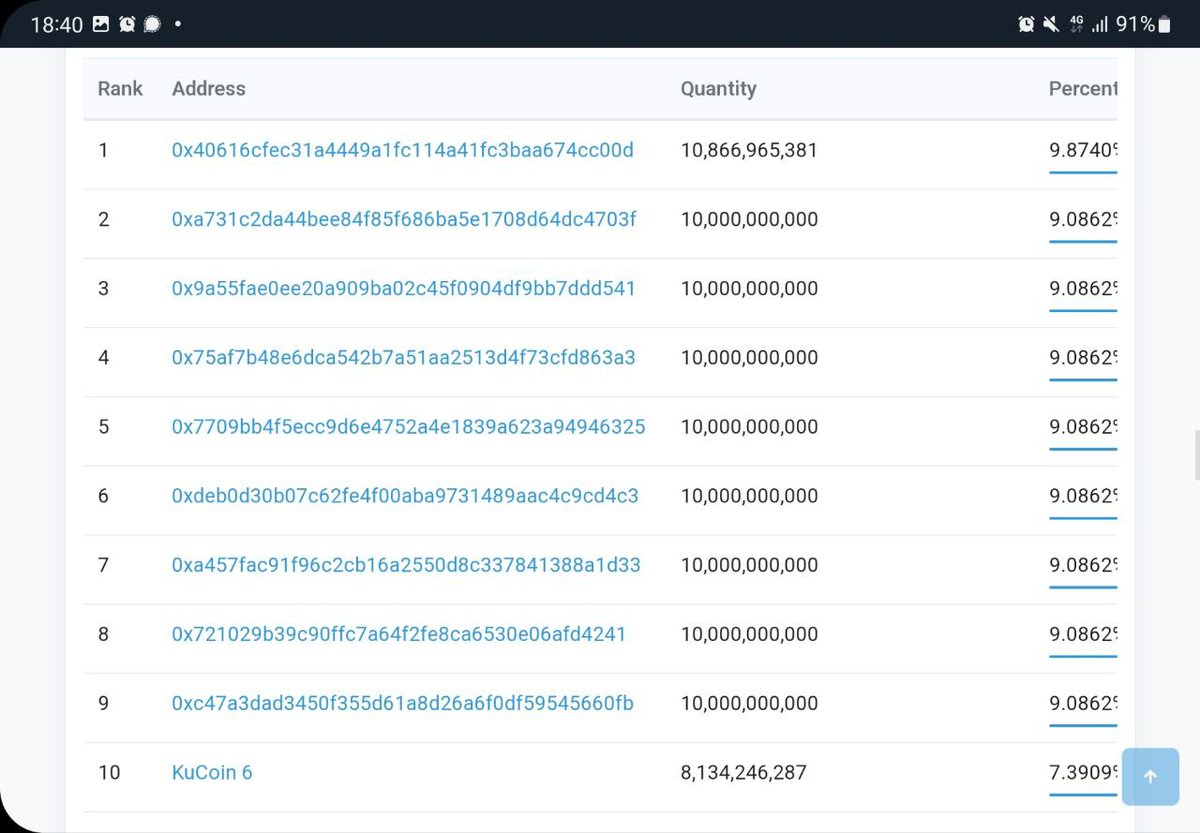Tap the cellular signal strength icon
Image resolution: width=1200 pixels, height=833 pixels.
1101,23
